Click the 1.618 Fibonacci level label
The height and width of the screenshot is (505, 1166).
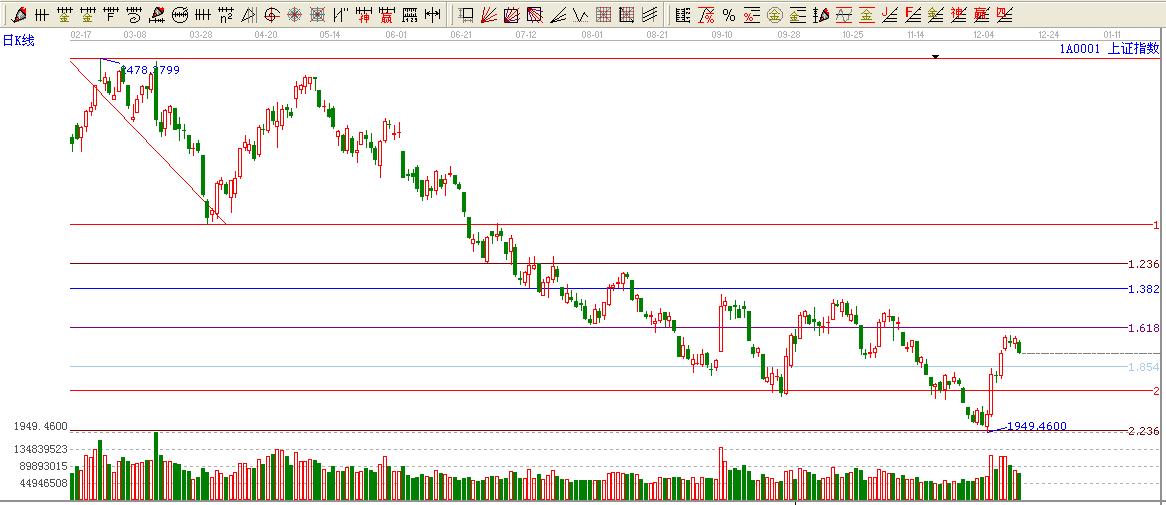[x=1141, y=328]
